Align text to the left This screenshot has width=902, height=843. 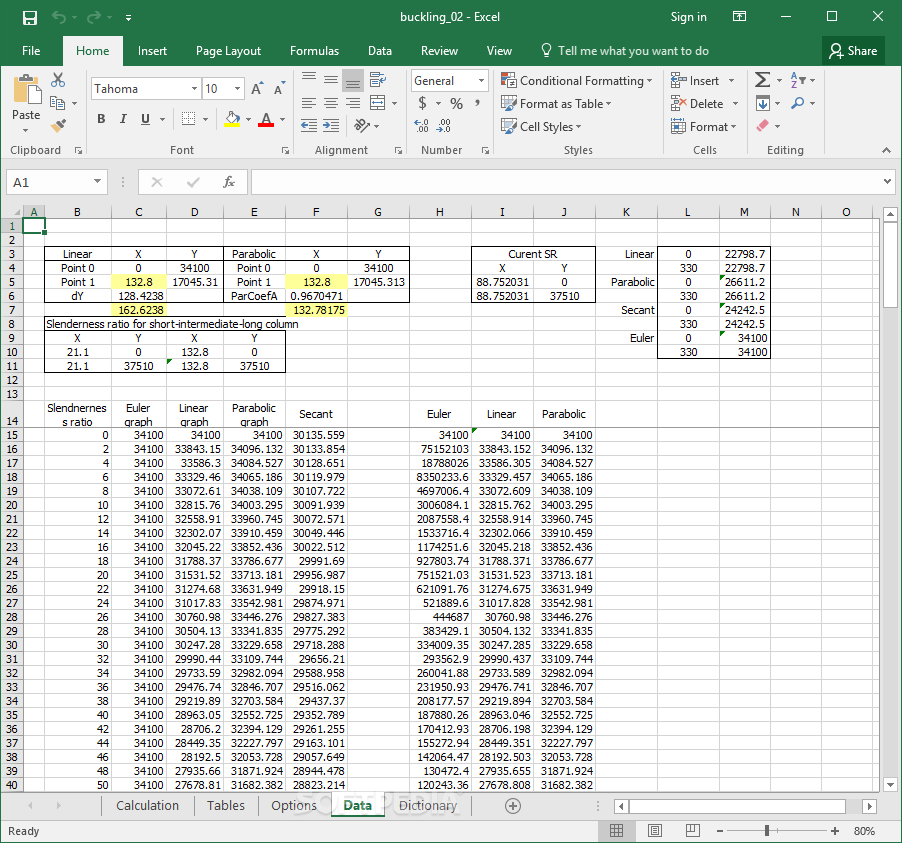click(309, 103)
